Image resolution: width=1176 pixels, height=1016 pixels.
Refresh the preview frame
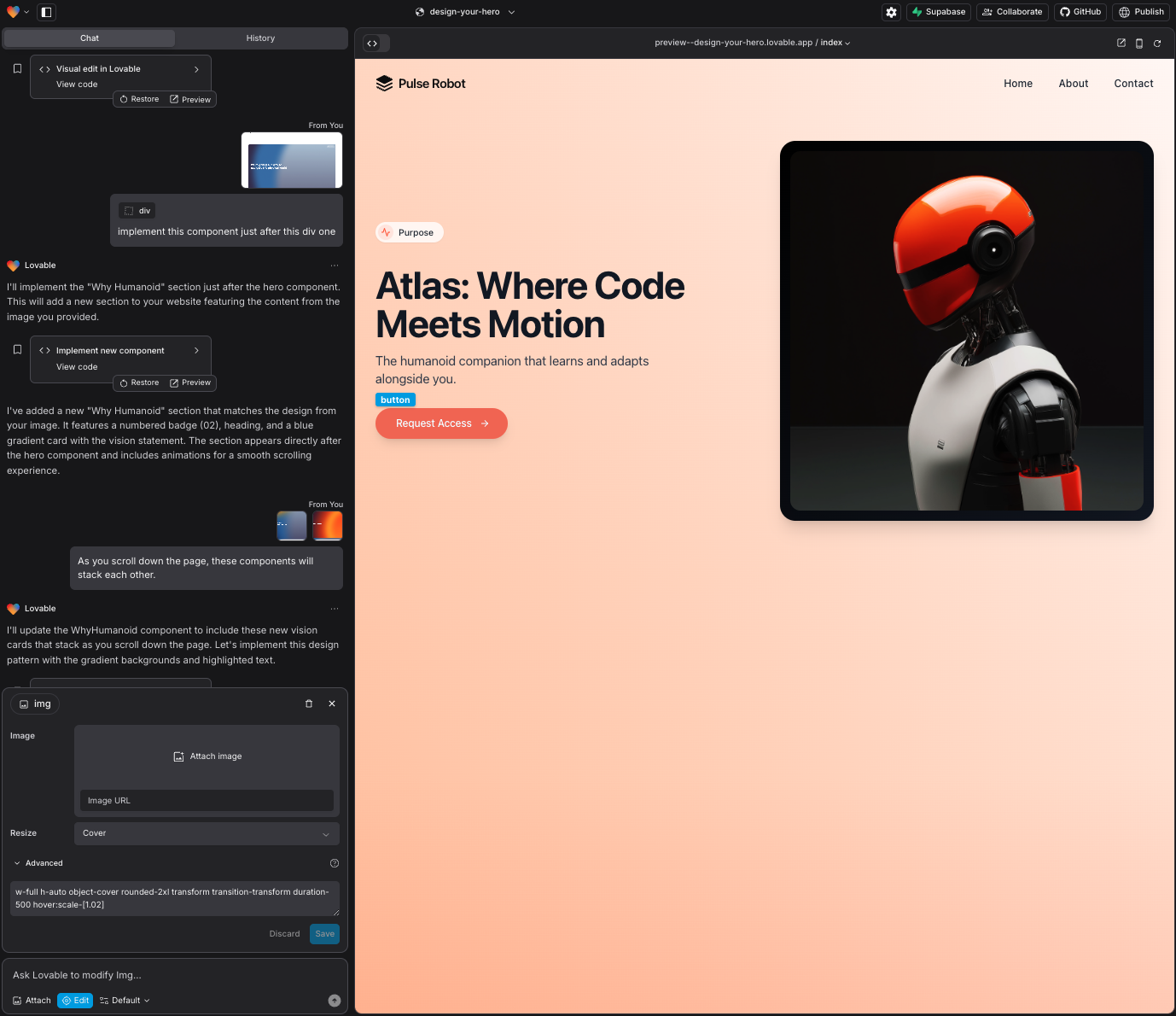click(x=1157, y=43)
